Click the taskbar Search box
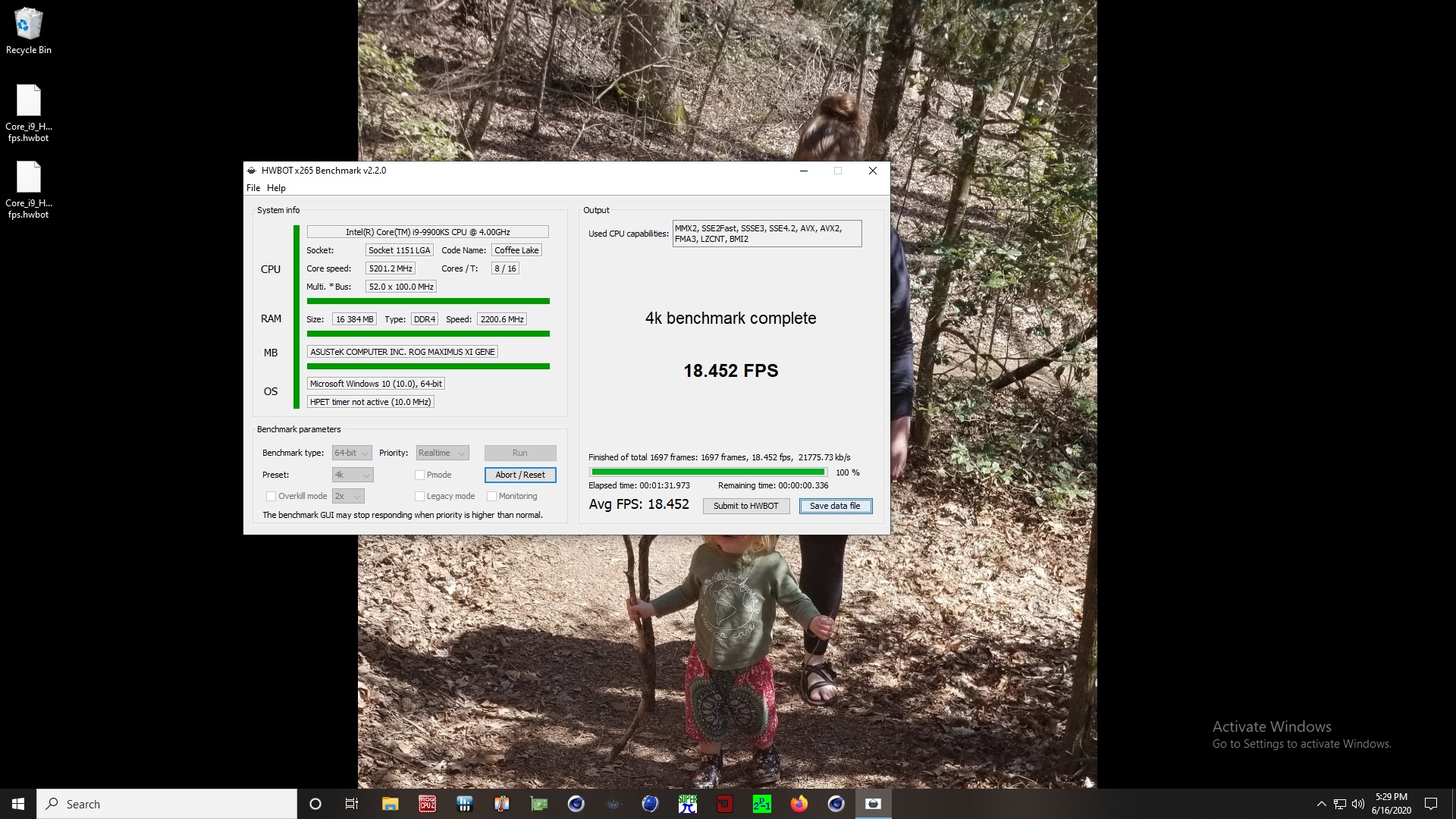This screenshot has height=819, width=1456. click(167, 804)
